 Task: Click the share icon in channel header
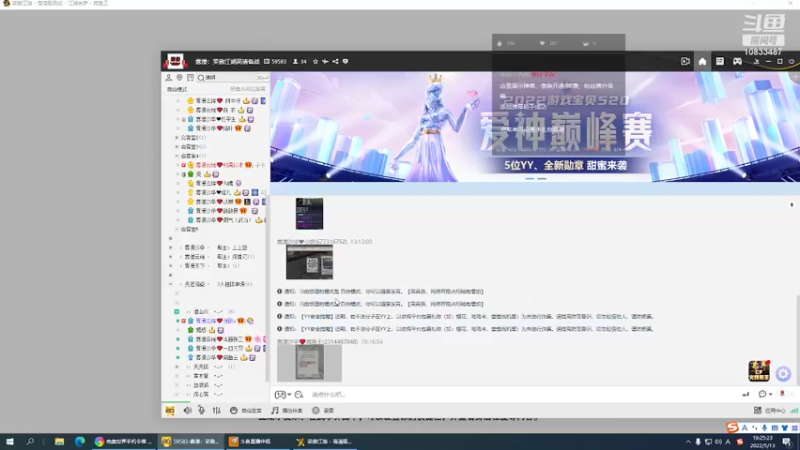coord(335,61)
